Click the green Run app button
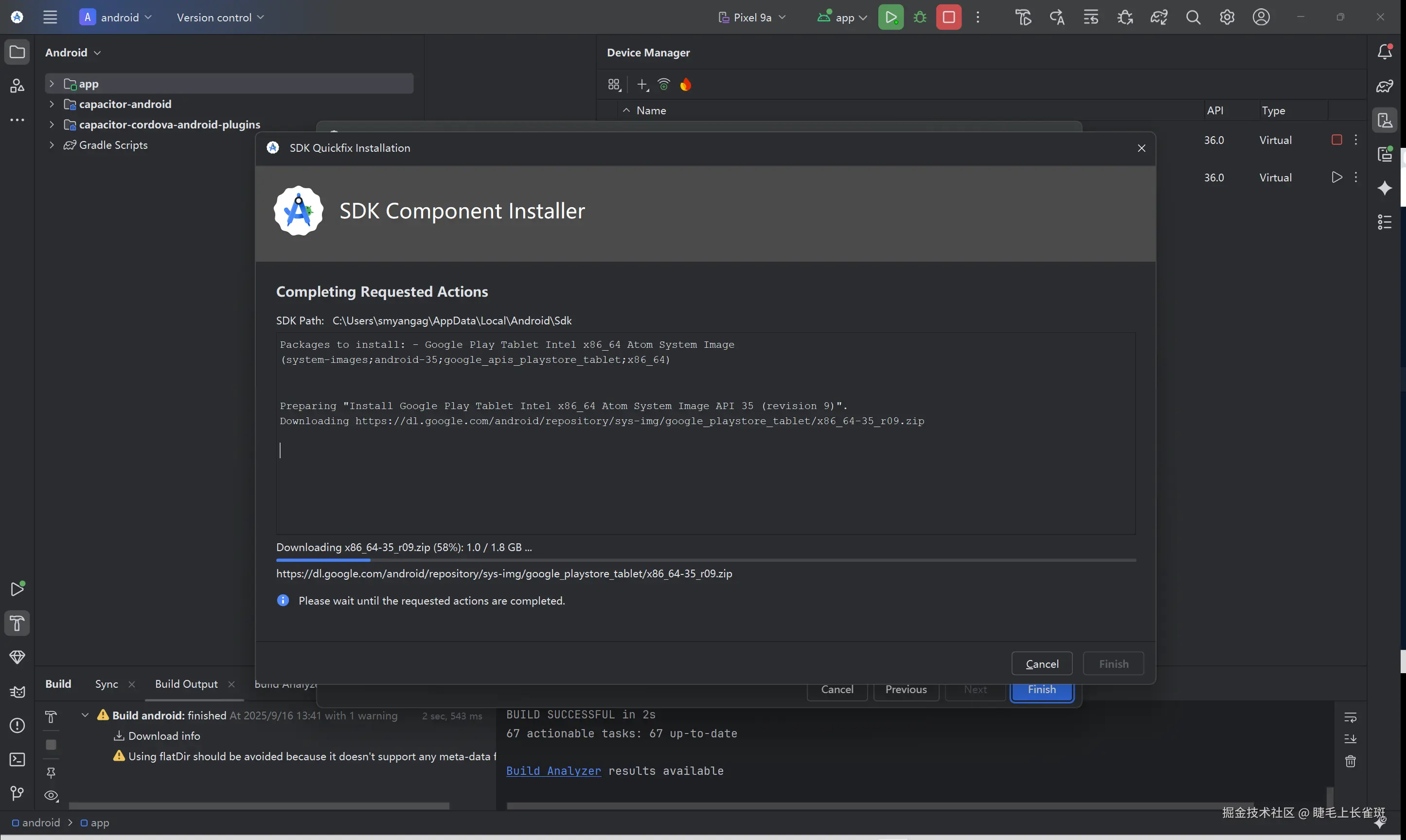Screen dimensions: 1406x840 [x=890, y=17]
